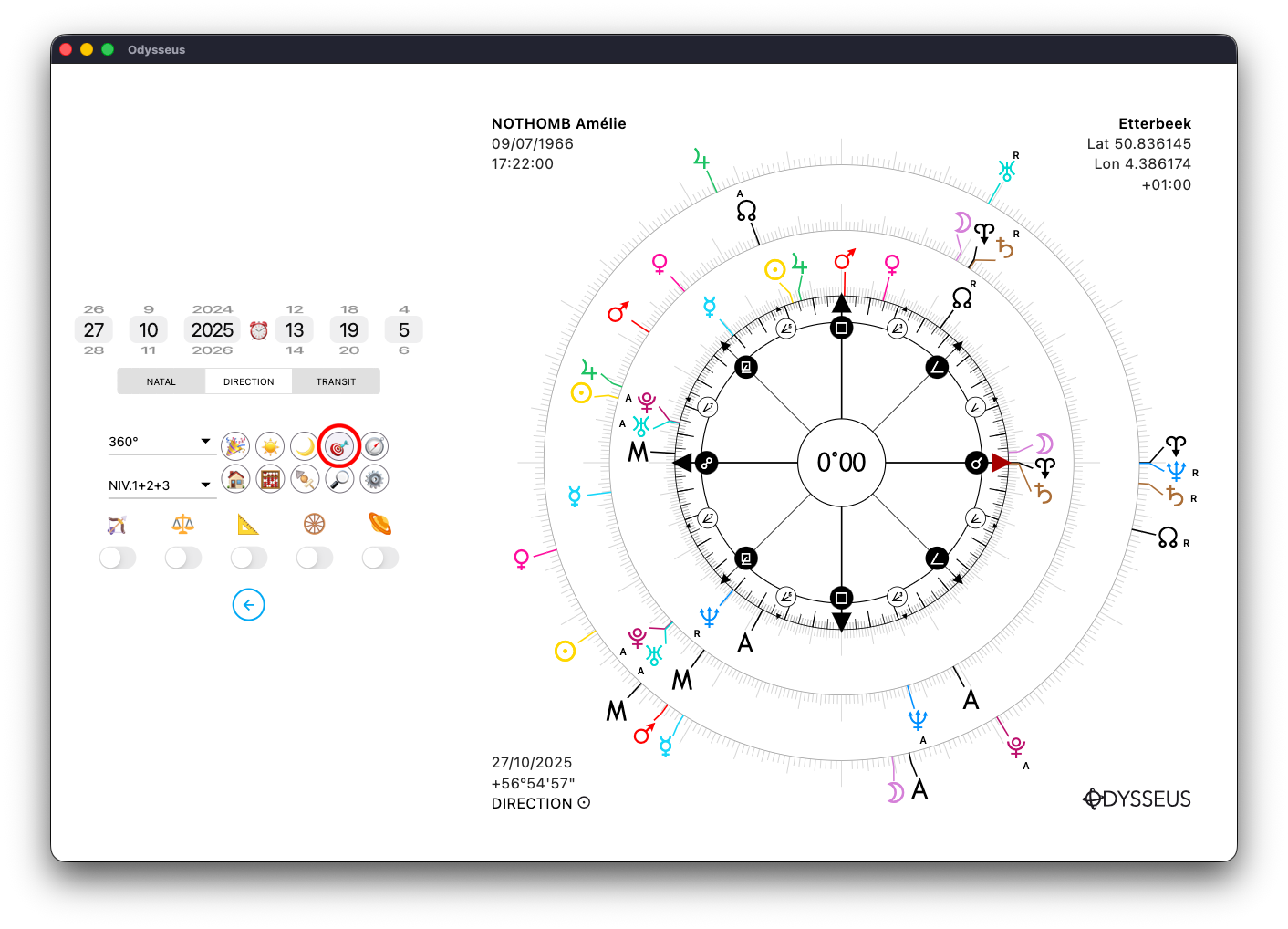Click the party popper icon button
Viewport: 1288px width, 929px height.
click(x=235, y=446)
